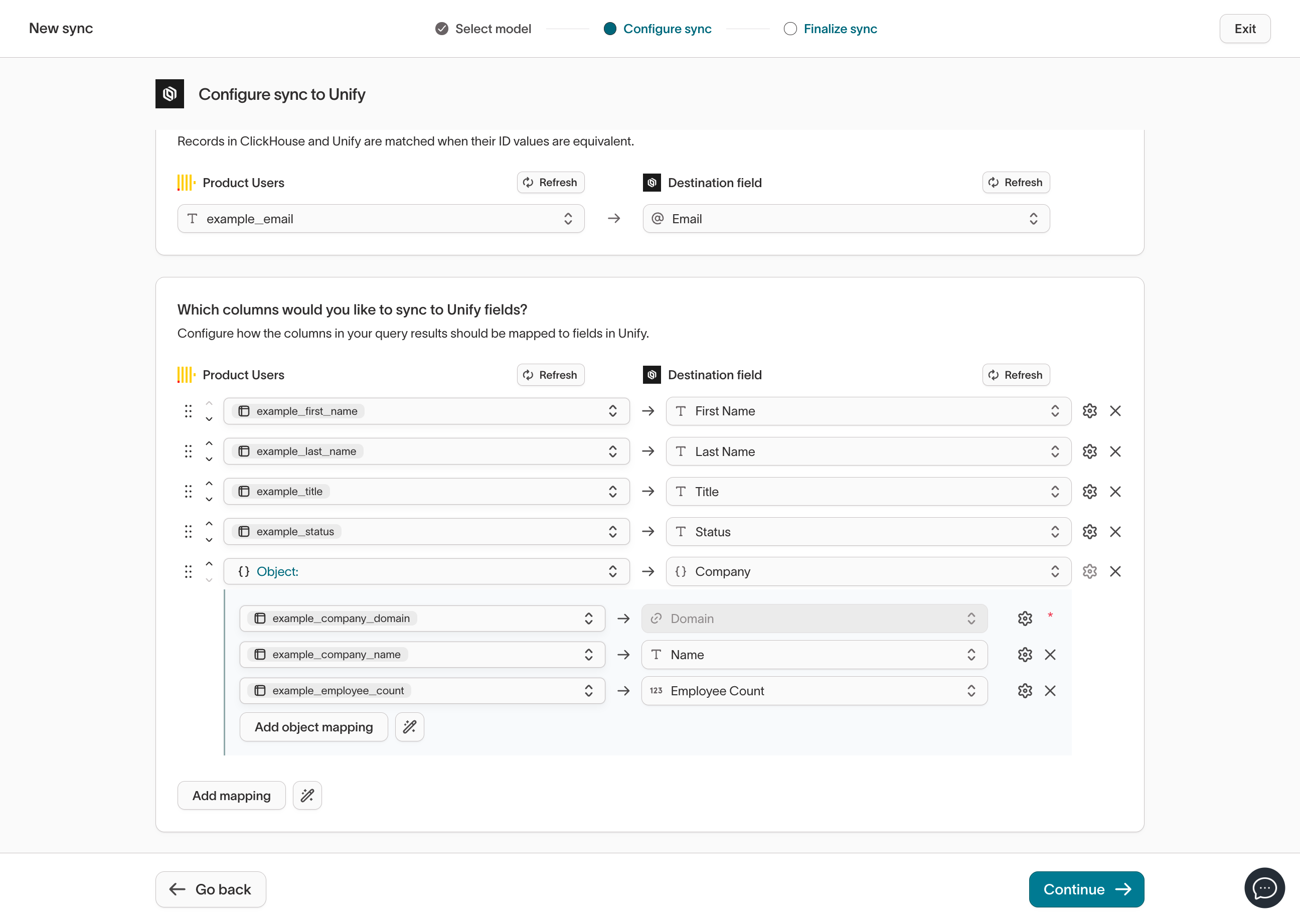Move example_status row up with arrow

pos(209,523)
